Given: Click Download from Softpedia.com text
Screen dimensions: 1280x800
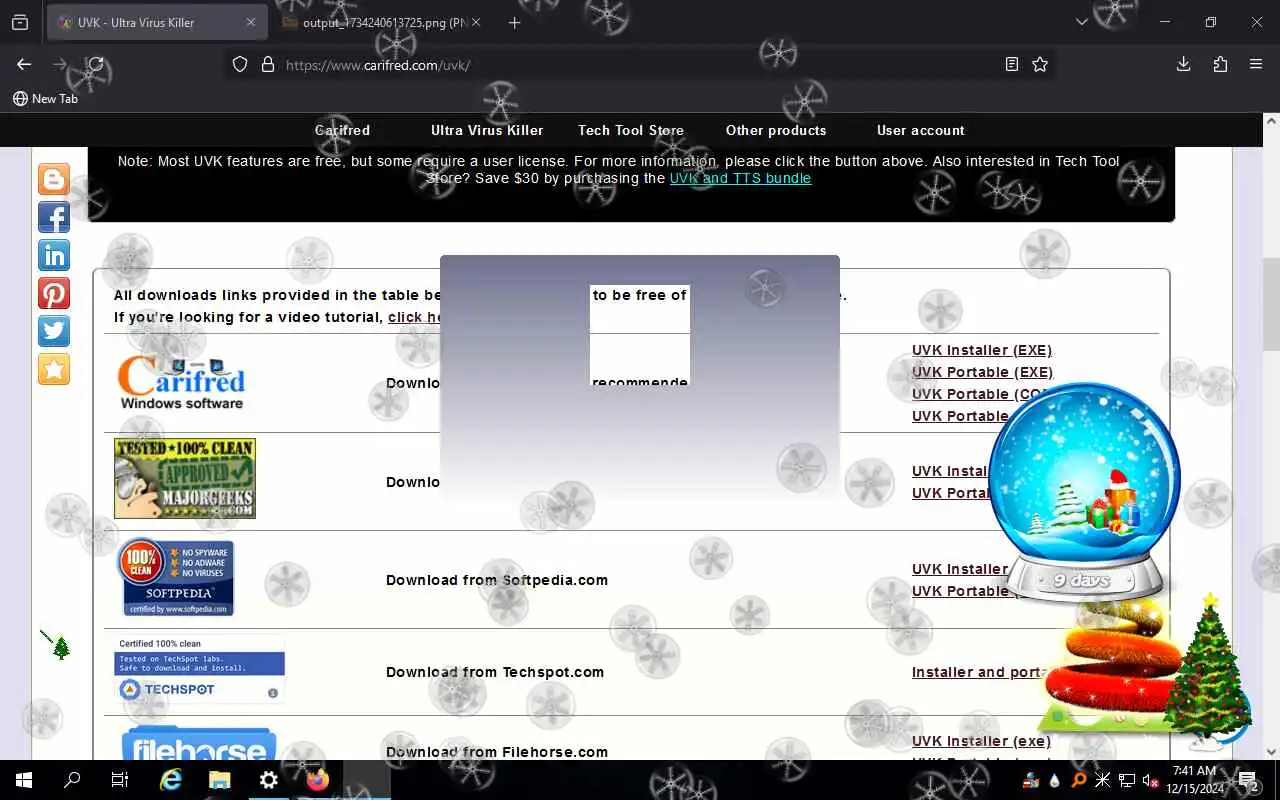Looking at the screenshot, I should (497, 580).
